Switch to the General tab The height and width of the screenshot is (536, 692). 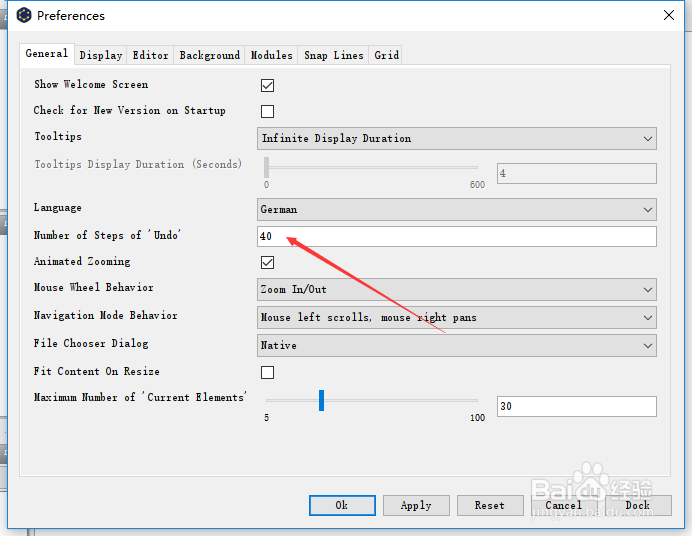click(x=47, y=54)
